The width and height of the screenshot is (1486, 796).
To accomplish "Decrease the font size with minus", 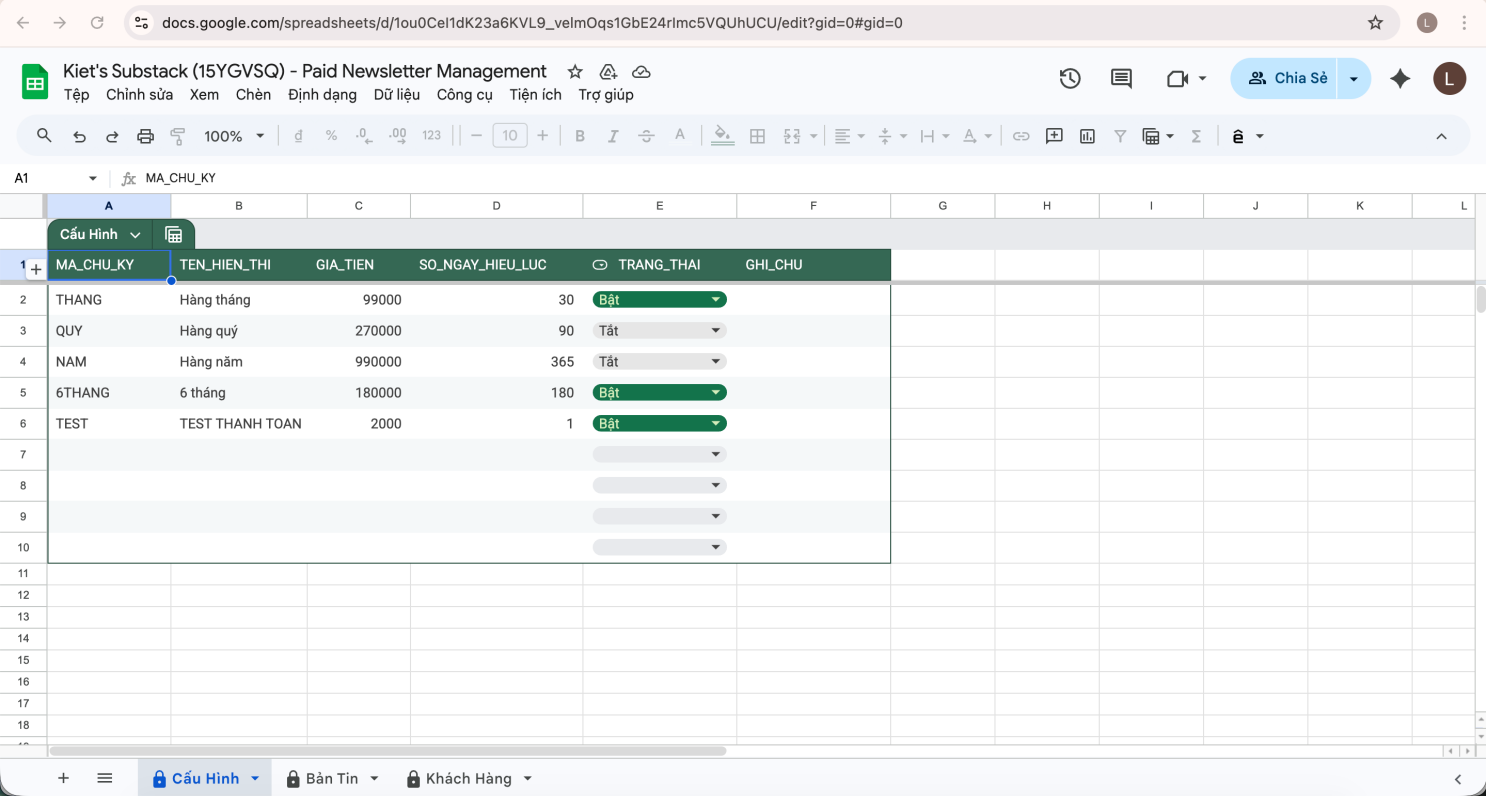I will [x=476, y=136].
